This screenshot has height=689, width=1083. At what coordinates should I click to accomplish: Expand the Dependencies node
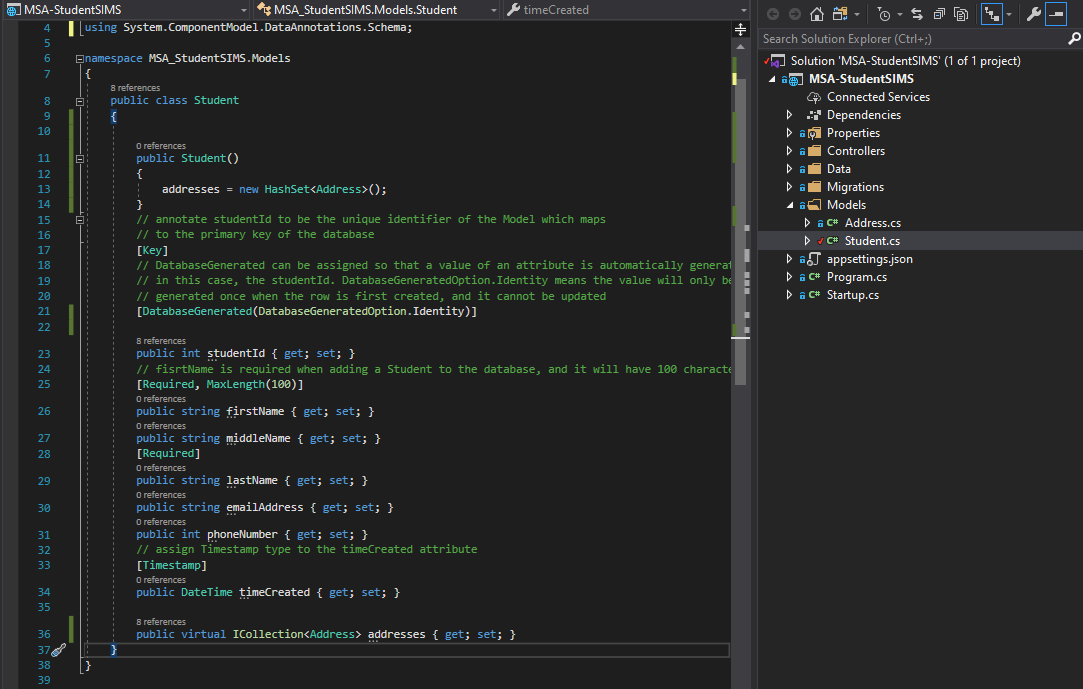tap(789, 115)
